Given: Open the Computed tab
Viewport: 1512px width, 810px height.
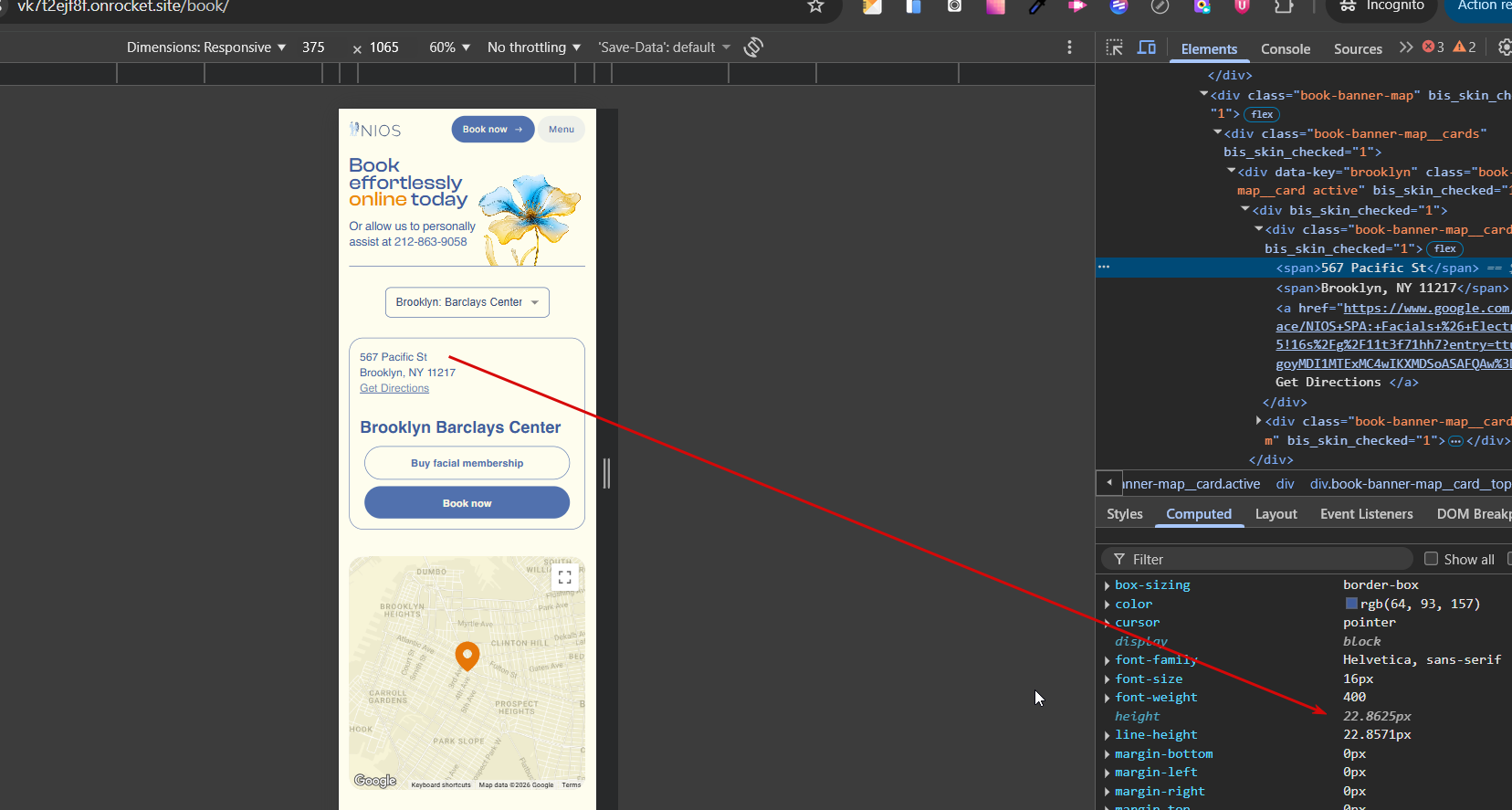Looking at the screenshot, I should tap(1199, 514).
